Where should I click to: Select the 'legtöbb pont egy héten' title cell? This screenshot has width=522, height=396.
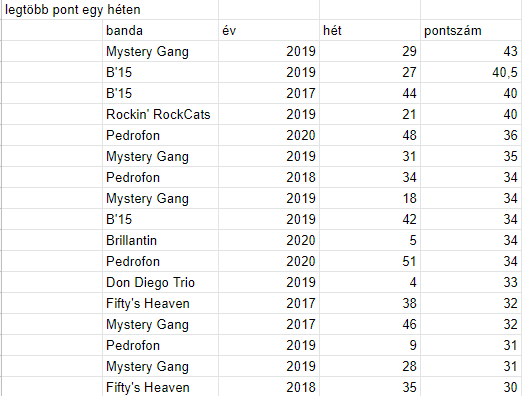tap(110, 10)
